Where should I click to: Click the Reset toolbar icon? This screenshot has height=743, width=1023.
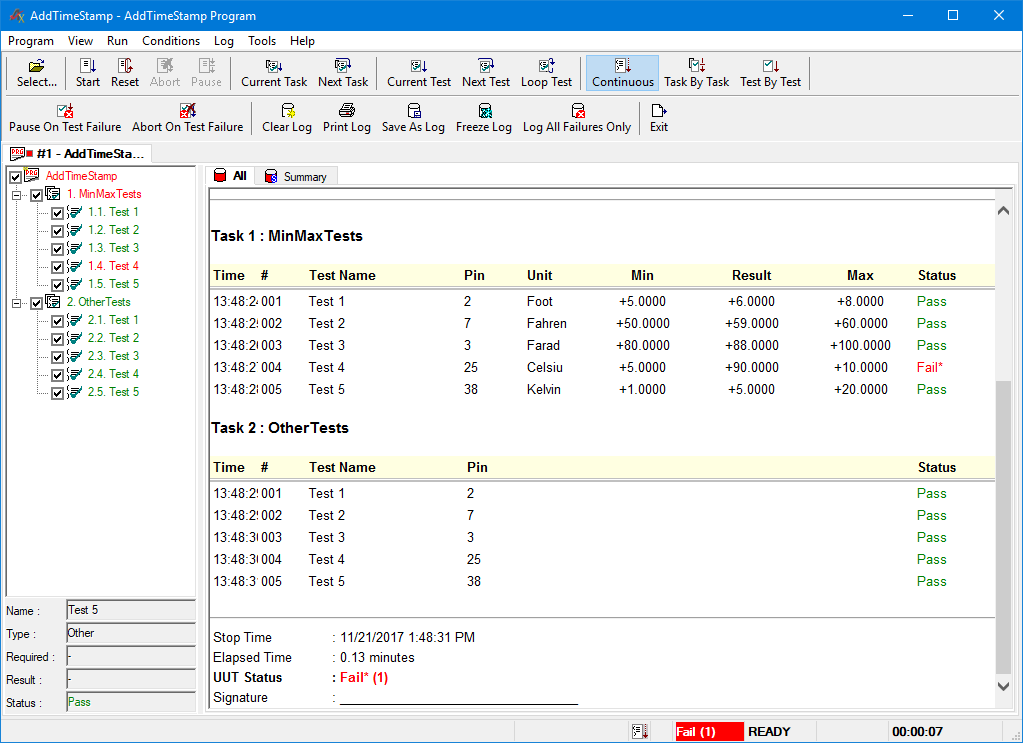tap(125, 73)
